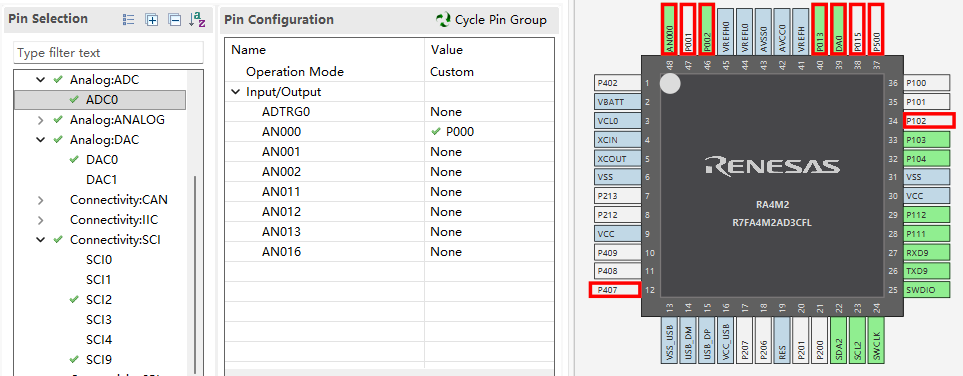
Task: Click the collapse all icon in Pin Selection
Action: click(x=175, y=20)
